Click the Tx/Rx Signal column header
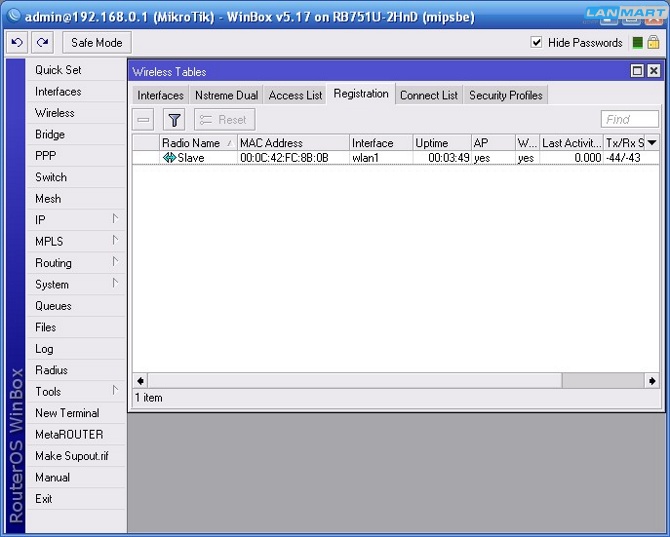670x537 pixels. pos(624,143)
